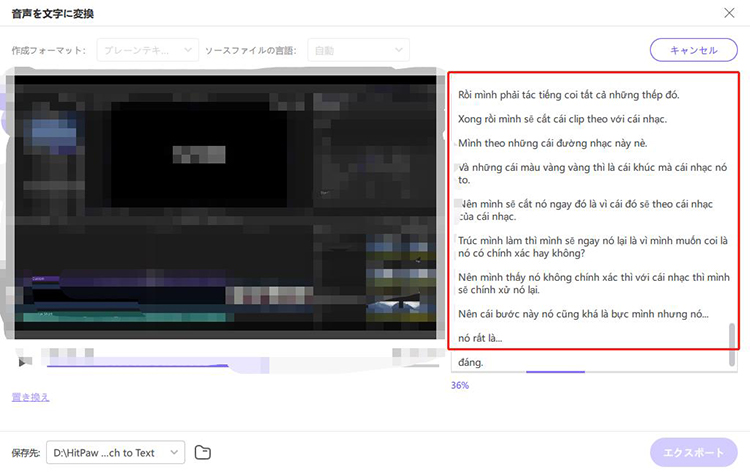Click the 36% conversion progress indicator
This screenshot has height=473, width=750.
460,385
